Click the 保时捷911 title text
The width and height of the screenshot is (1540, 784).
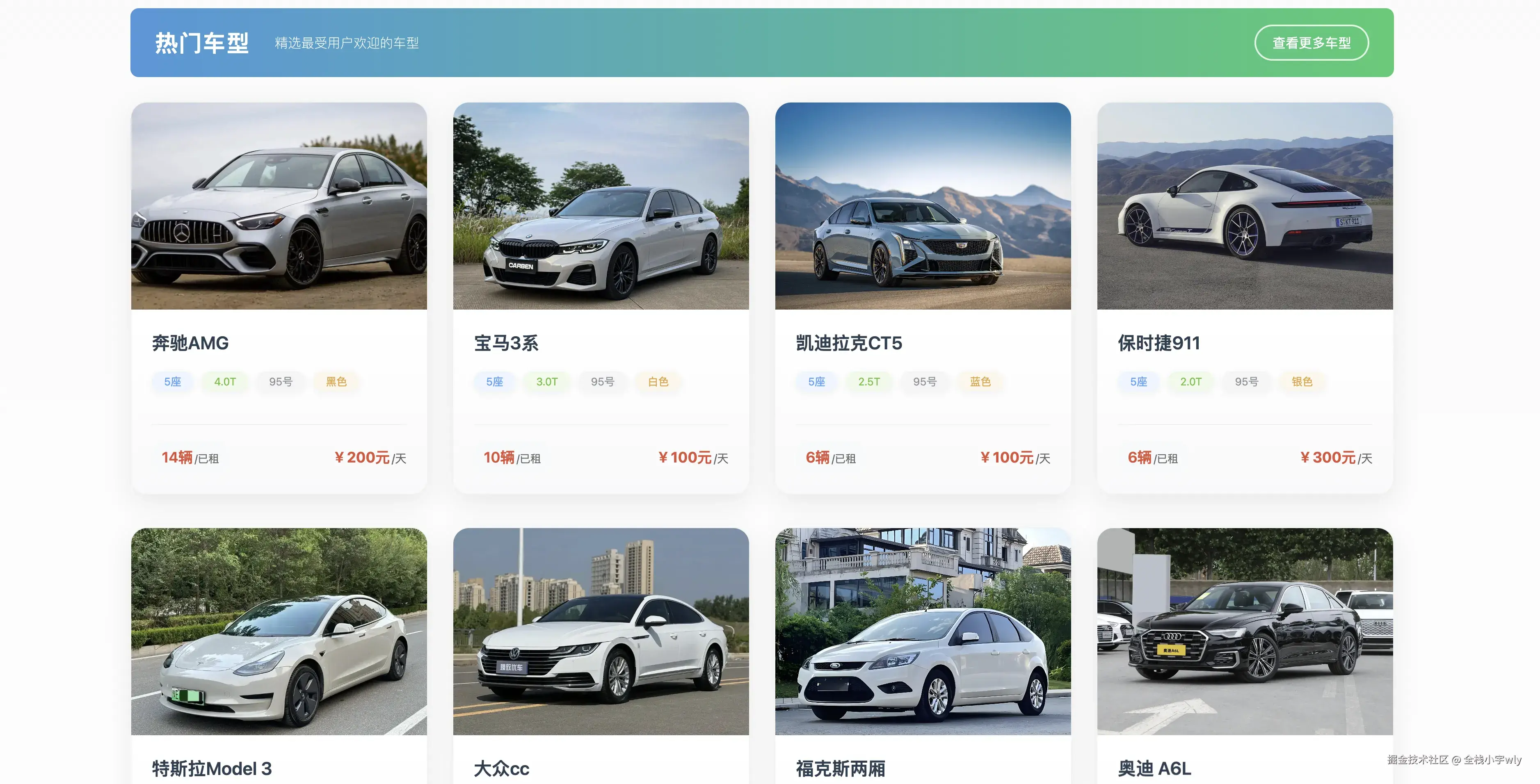coord(1158,343)
